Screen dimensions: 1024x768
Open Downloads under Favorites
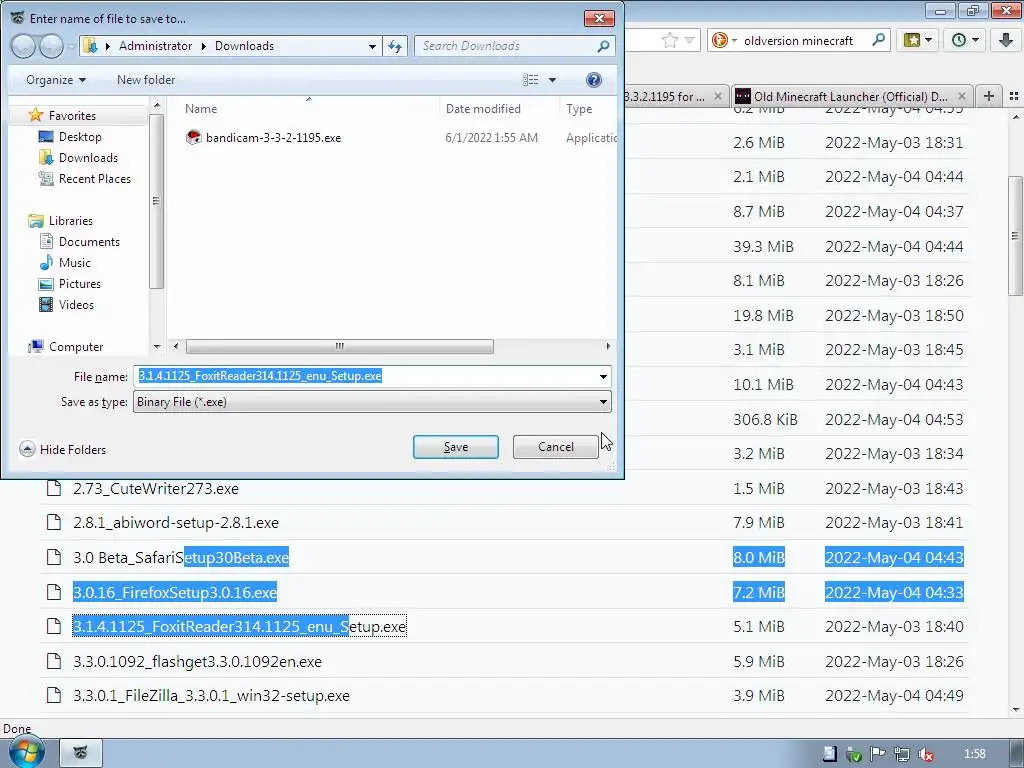[88, 157]
